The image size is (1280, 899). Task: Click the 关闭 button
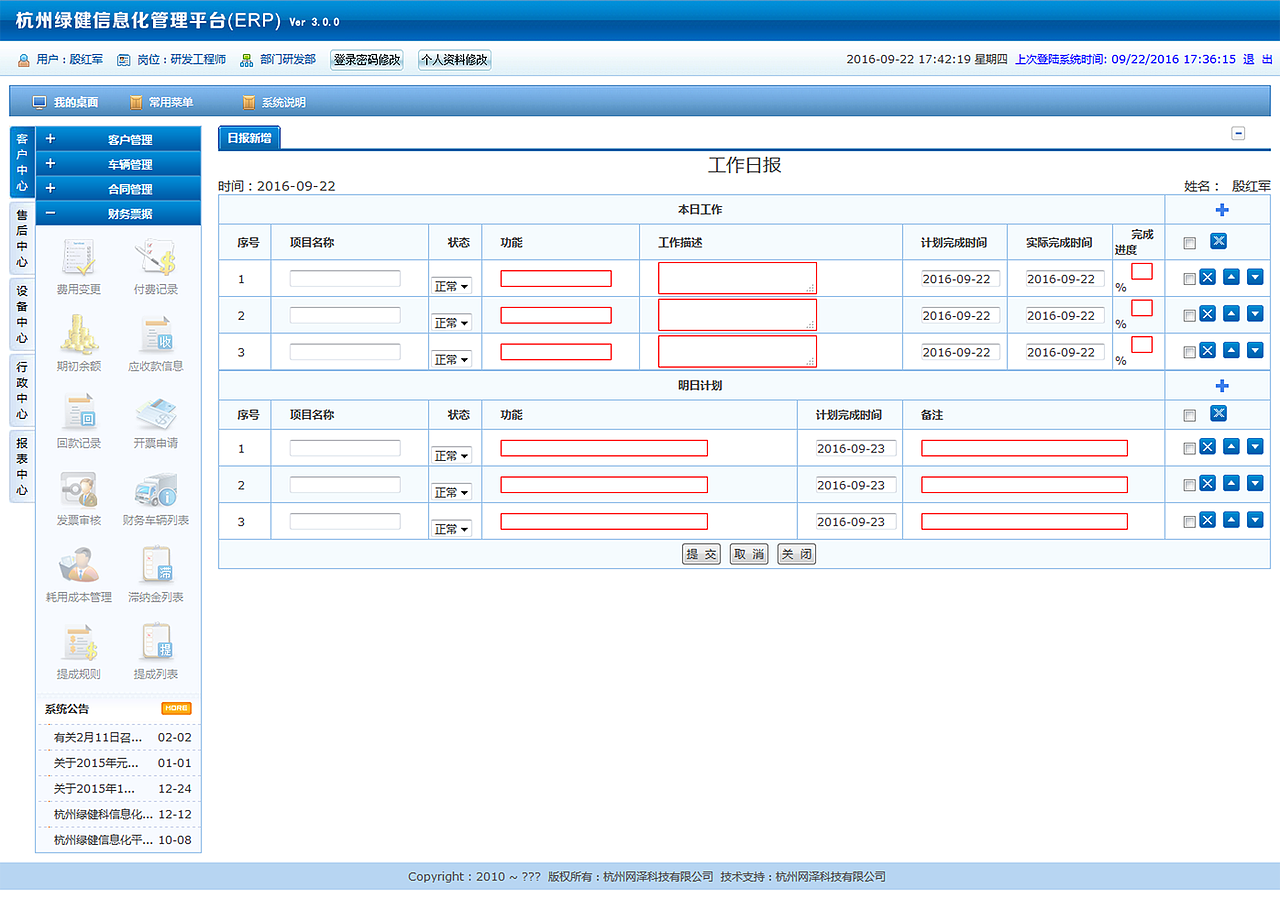tap(796, 554)
